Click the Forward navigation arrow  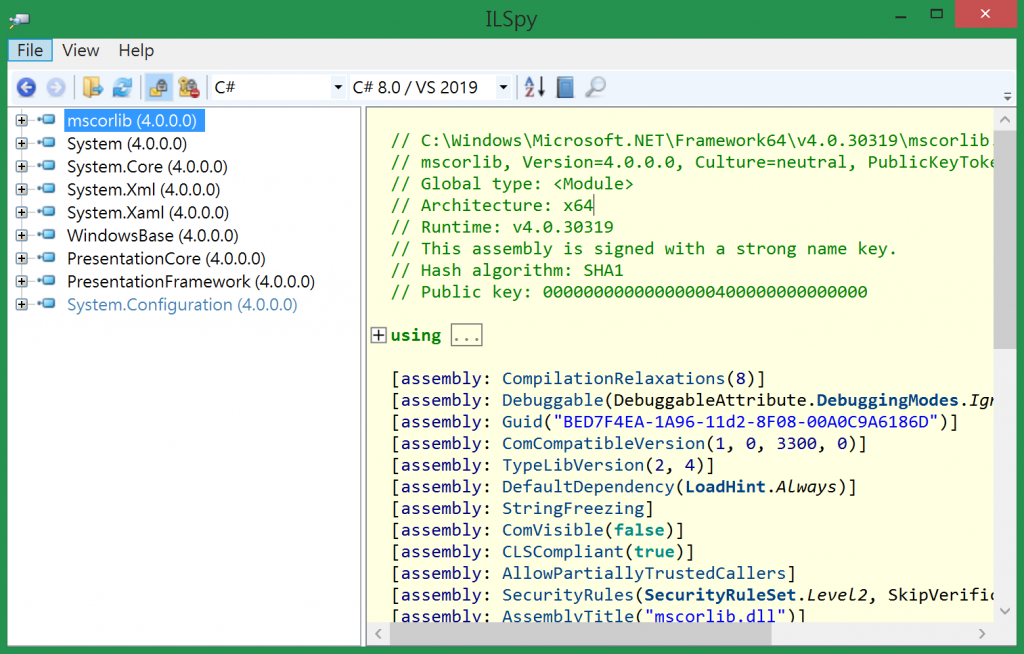[56, 87]
